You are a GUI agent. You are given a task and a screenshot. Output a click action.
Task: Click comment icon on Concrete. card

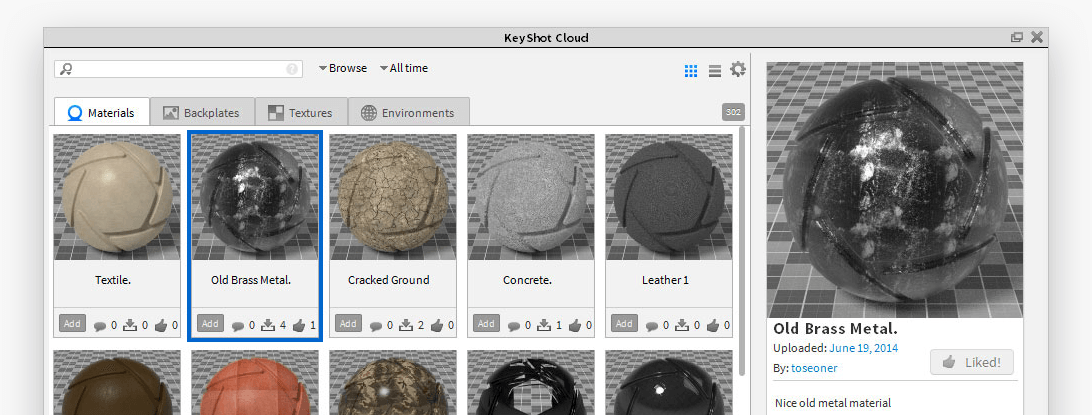[x=514, y=325]
